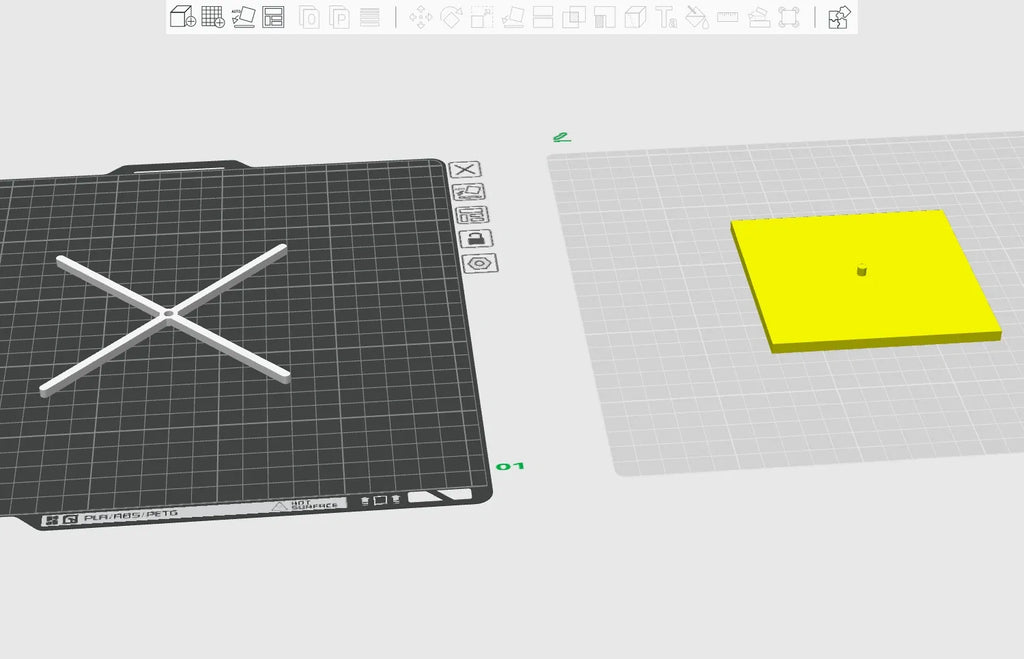Activate the Lay on Face tool
1024x659 pixels.
513,17
